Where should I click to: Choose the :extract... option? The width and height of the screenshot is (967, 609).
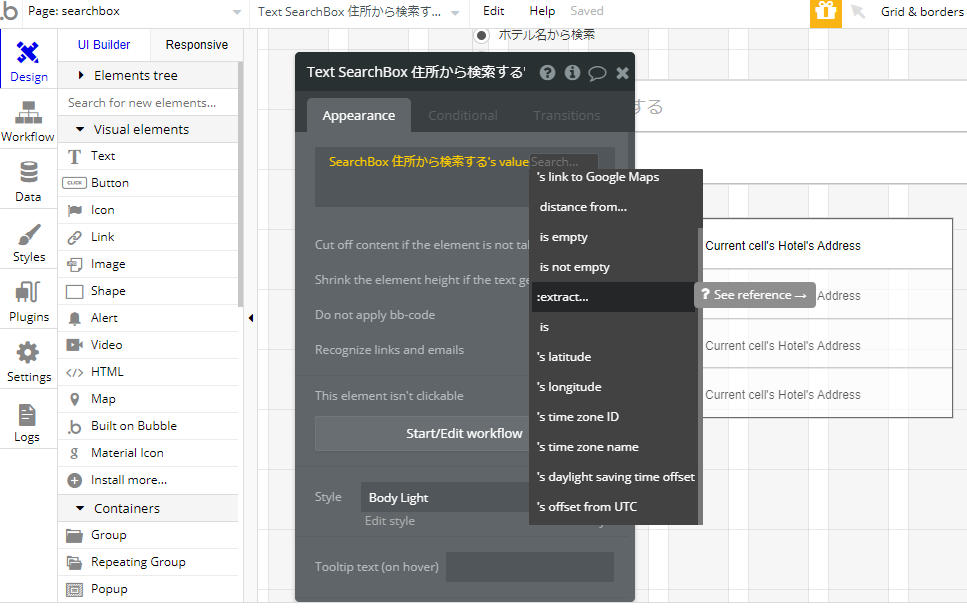pyautogui.click(x=612, y=297)
